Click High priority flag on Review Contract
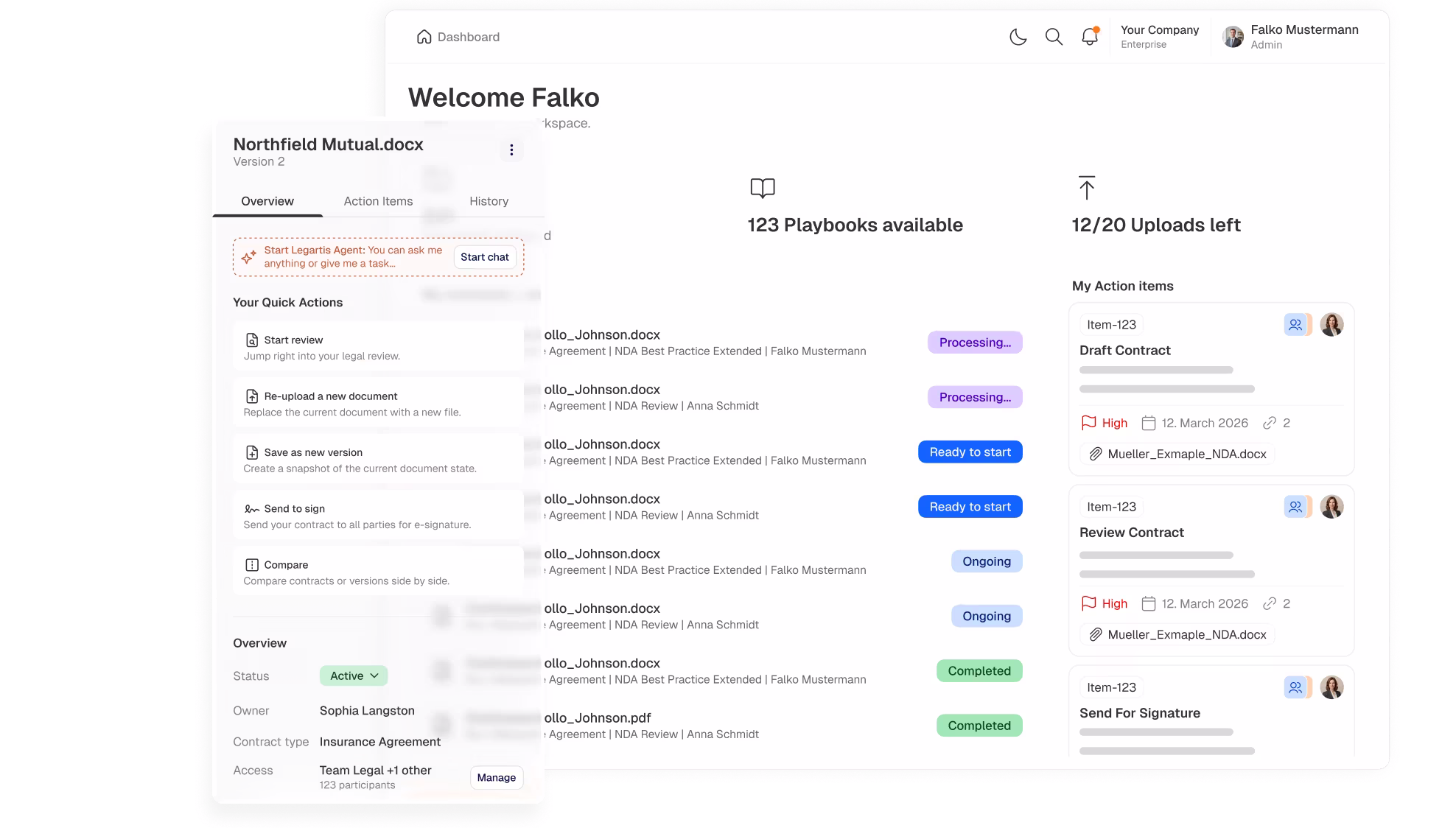This screenshot has height=828, width=1456. click(x=1089, y=603)
